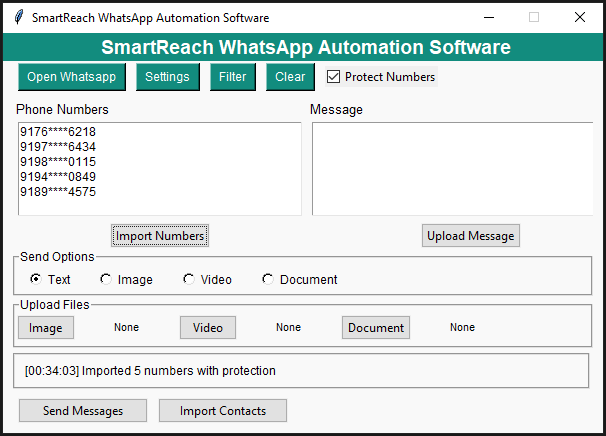606x436 pixels.
Task: Clear the entered data with Clear
Action: [290, 77]
